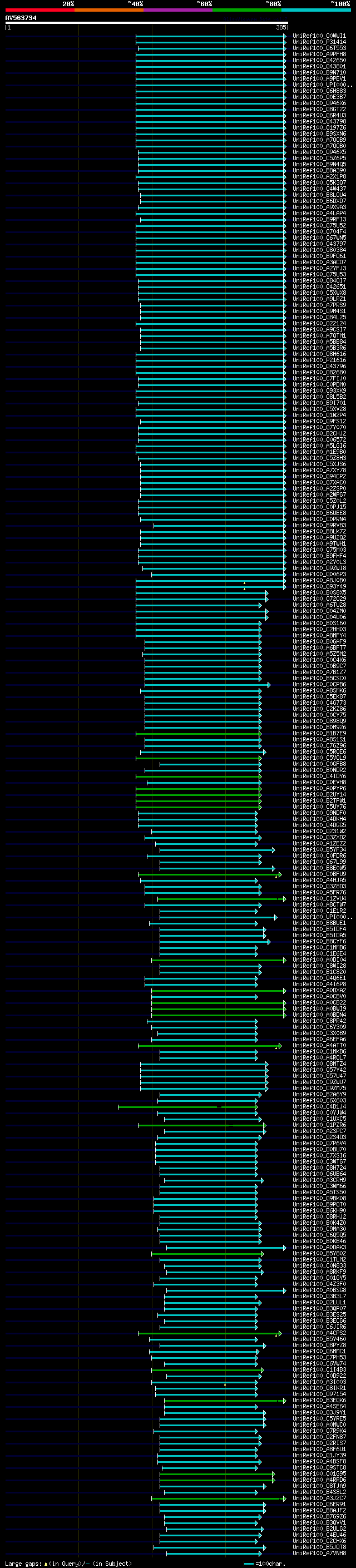Open hit UniRef100_Q6T553
This screenshot has height=1568, width=356.
tap(319, 48)
